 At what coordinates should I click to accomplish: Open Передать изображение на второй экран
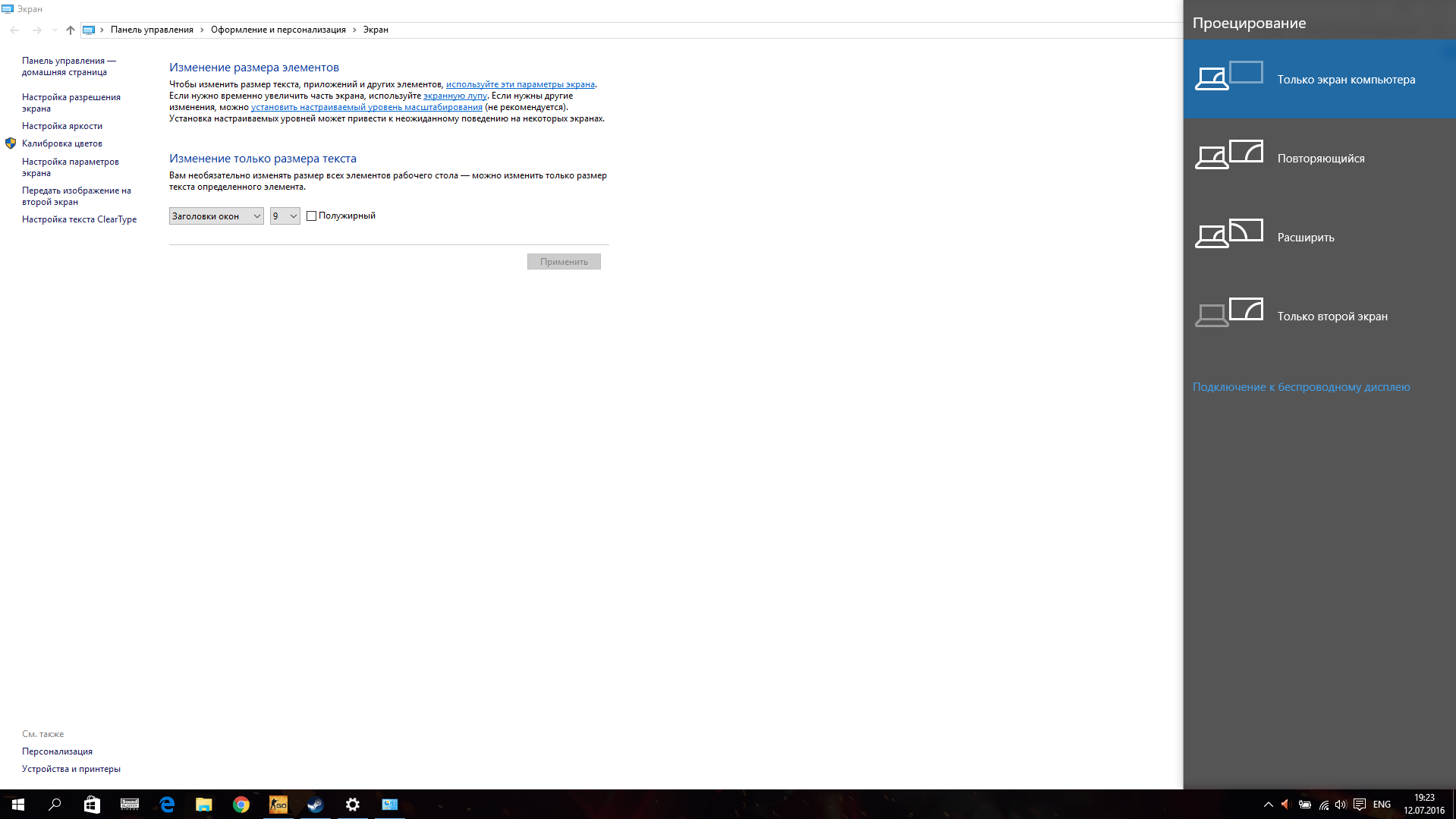(x=77, y=196)
